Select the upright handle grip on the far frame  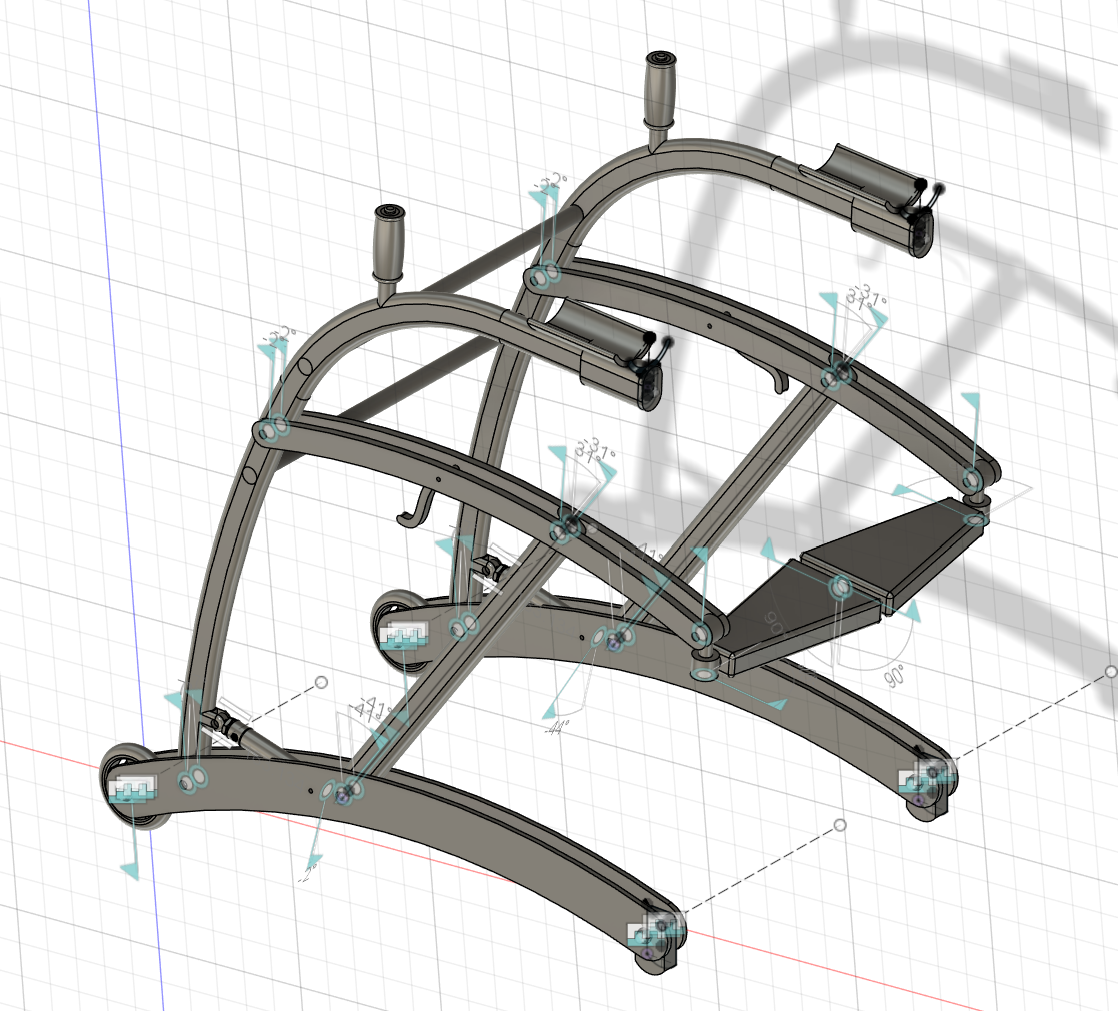(x=660, y=88)
